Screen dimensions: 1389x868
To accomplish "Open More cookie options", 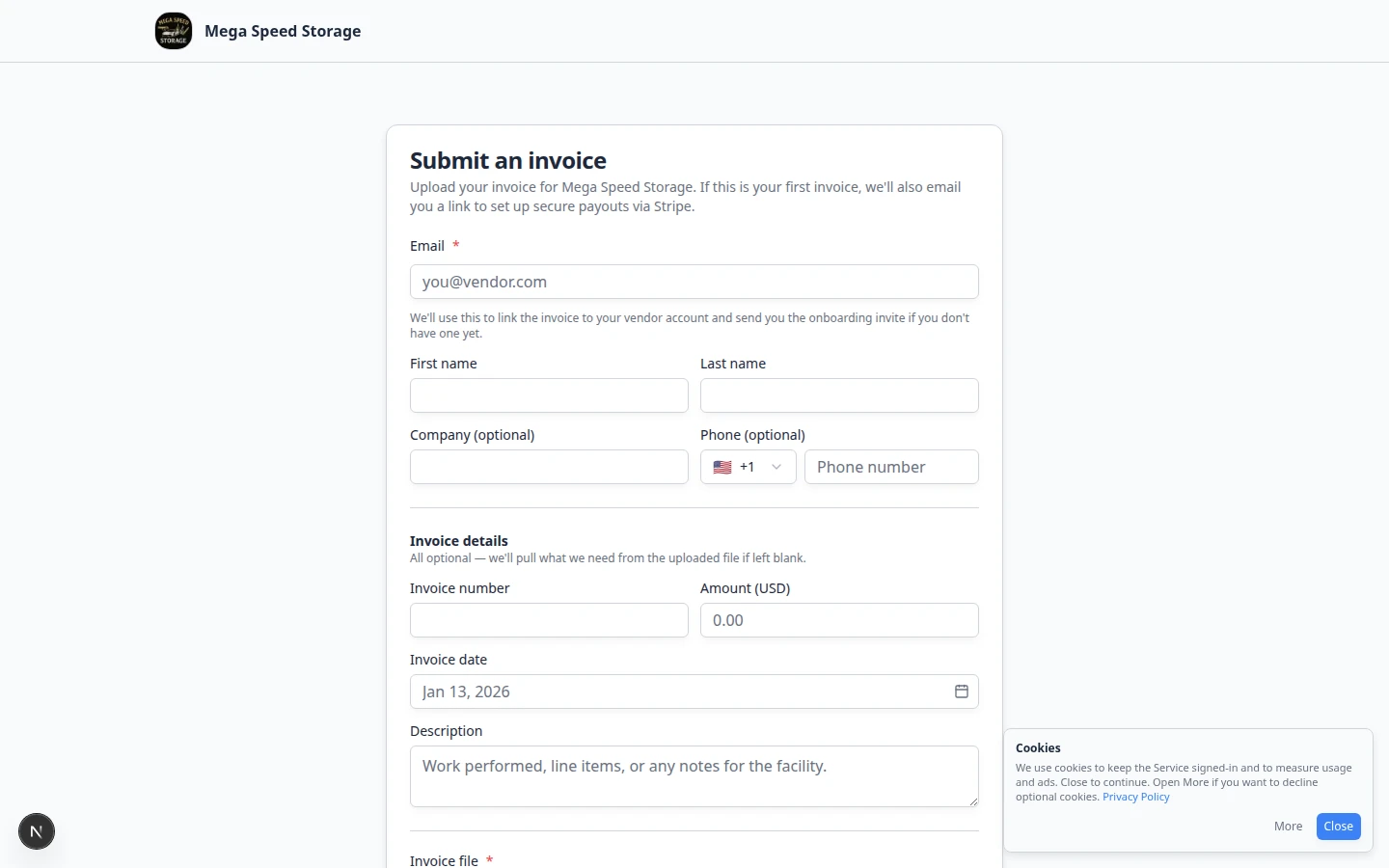I will point(1288,827).
